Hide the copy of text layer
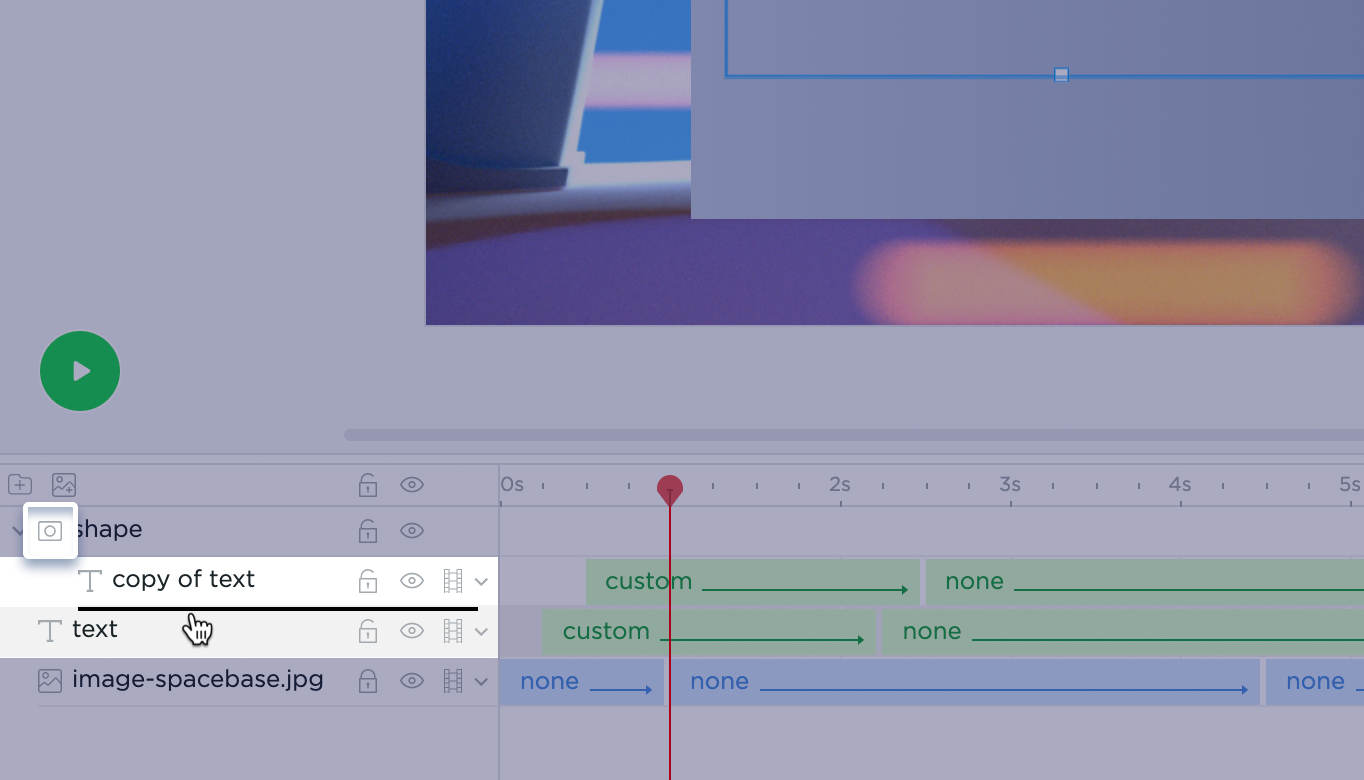1364x780 pixels. 412,581
